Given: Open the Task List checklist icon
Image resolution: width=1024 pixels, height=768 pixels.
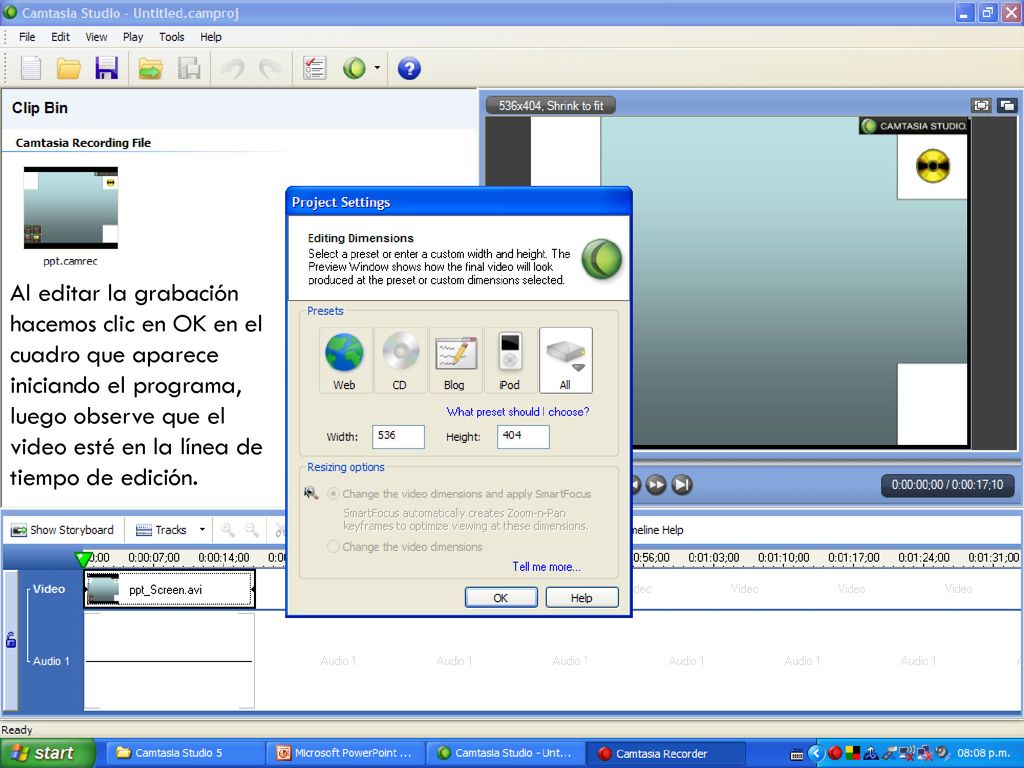Looking at the screenshot, I should click(314, 68).
